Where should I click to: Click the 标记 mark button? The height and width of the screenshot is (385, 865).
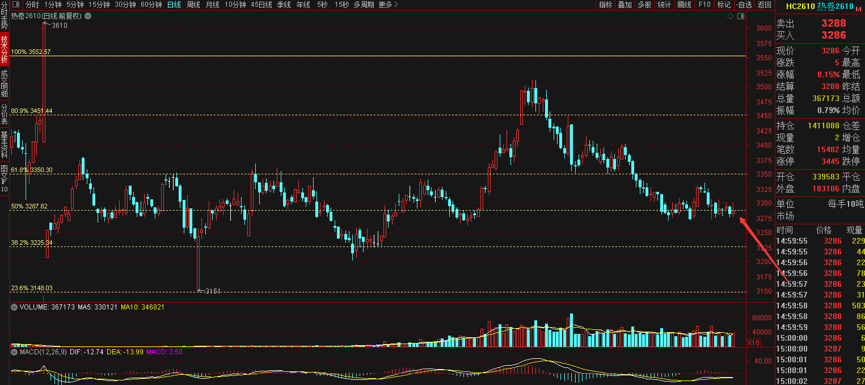coord(723,4)
